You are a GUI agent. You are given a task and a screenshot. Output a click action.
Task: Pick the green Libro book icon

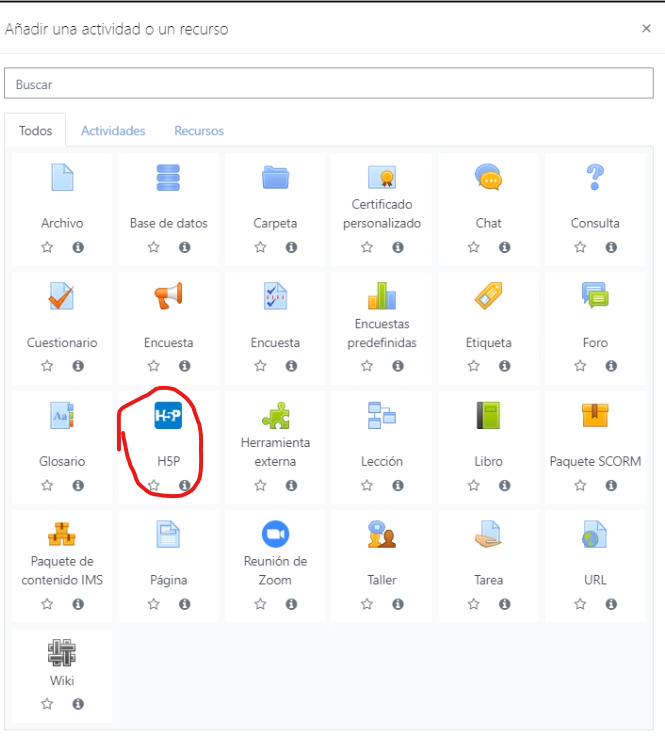488,415
